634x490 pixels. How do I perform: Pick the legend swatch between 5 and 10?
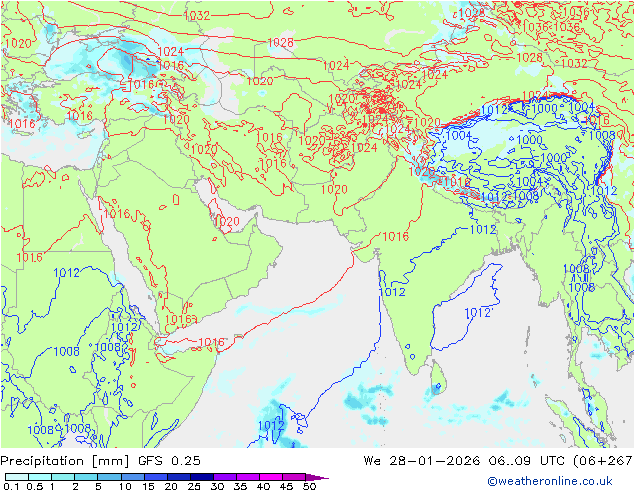[109, 477]
